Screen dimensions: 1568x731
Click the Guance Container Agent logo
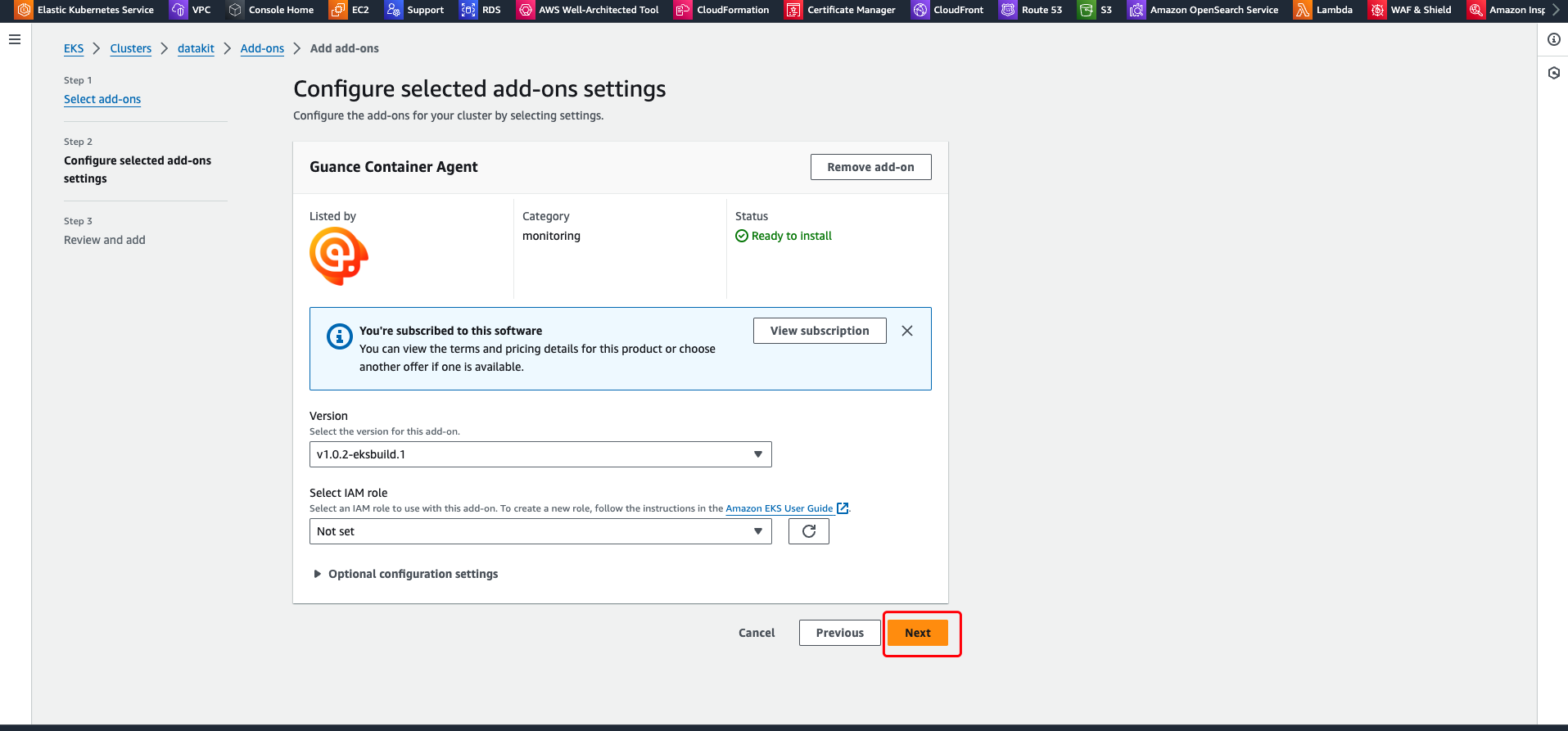(338, 256)
